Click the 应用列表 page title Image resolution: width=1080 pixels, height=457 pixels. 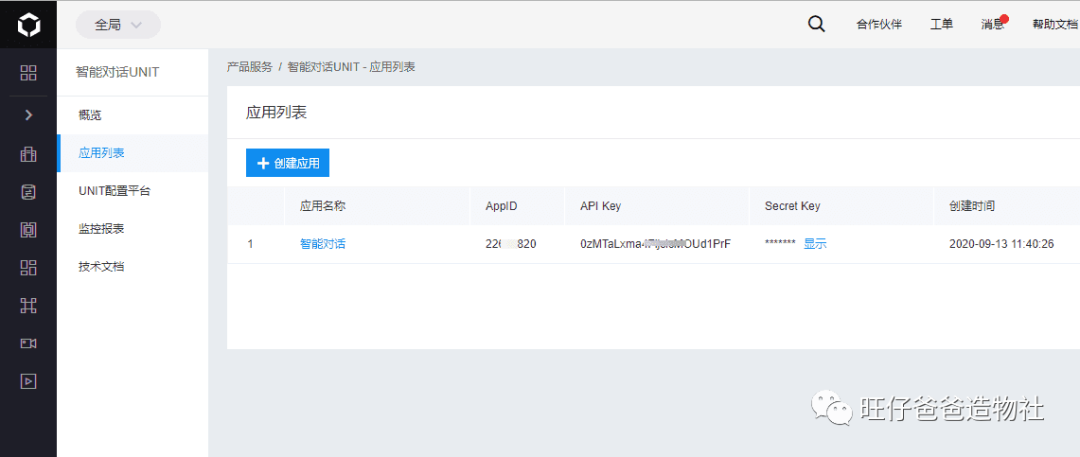coord(276,113)
